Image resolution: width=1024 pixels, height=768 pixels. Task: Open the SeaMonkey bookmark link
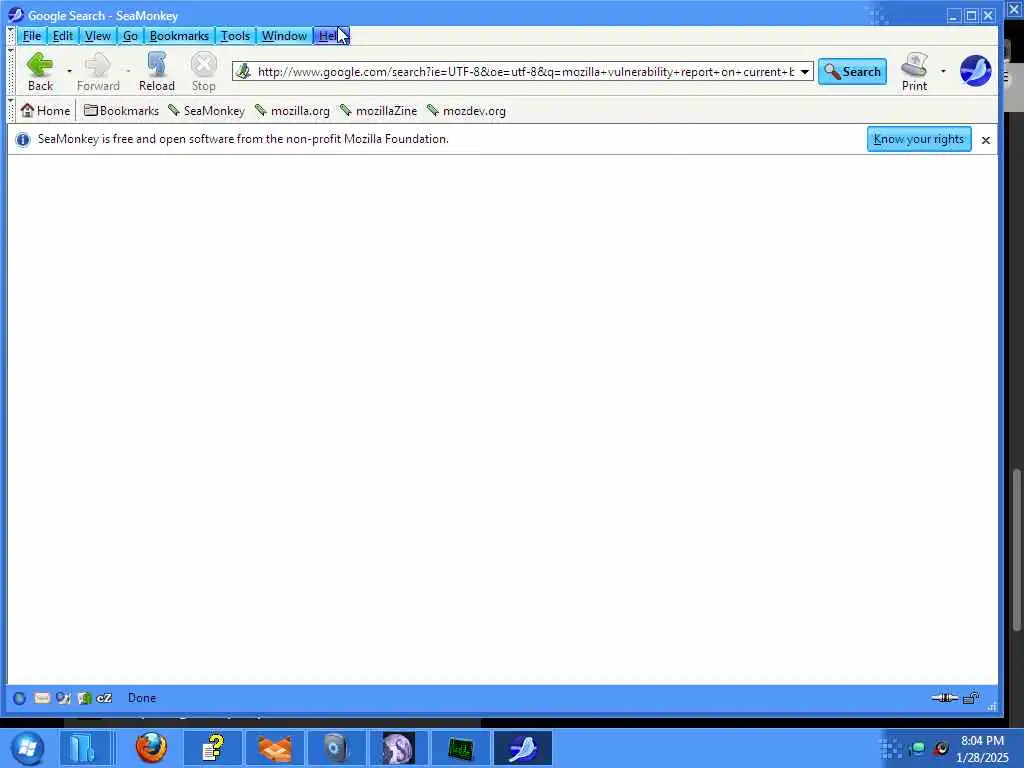pyautogui.click(x=206, y=111)
